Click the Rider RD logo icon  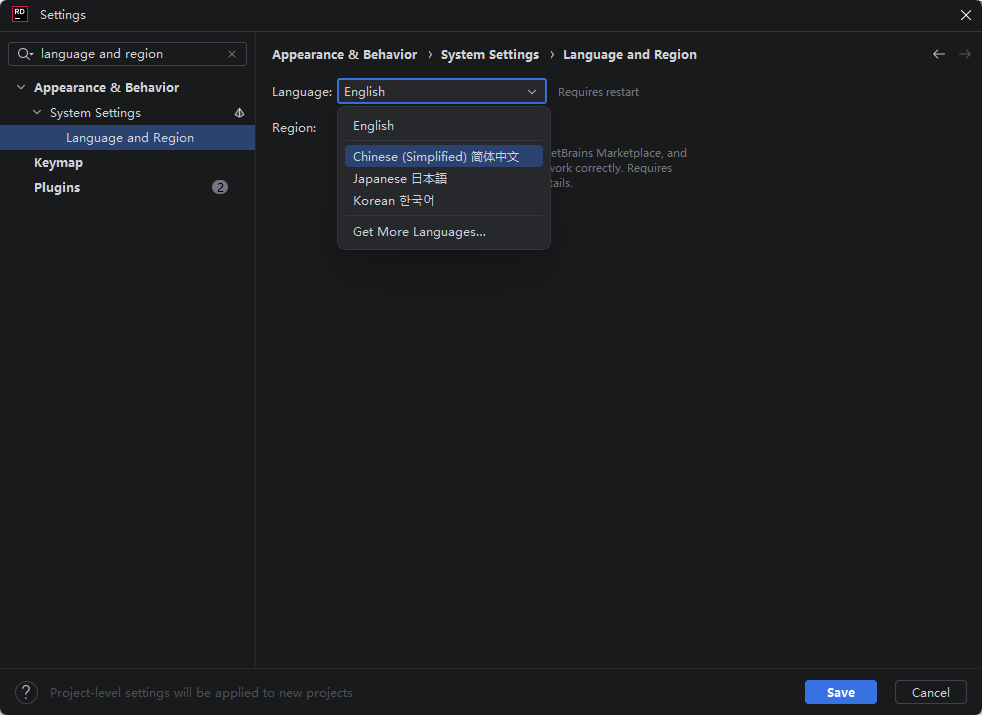pos(19,14)
